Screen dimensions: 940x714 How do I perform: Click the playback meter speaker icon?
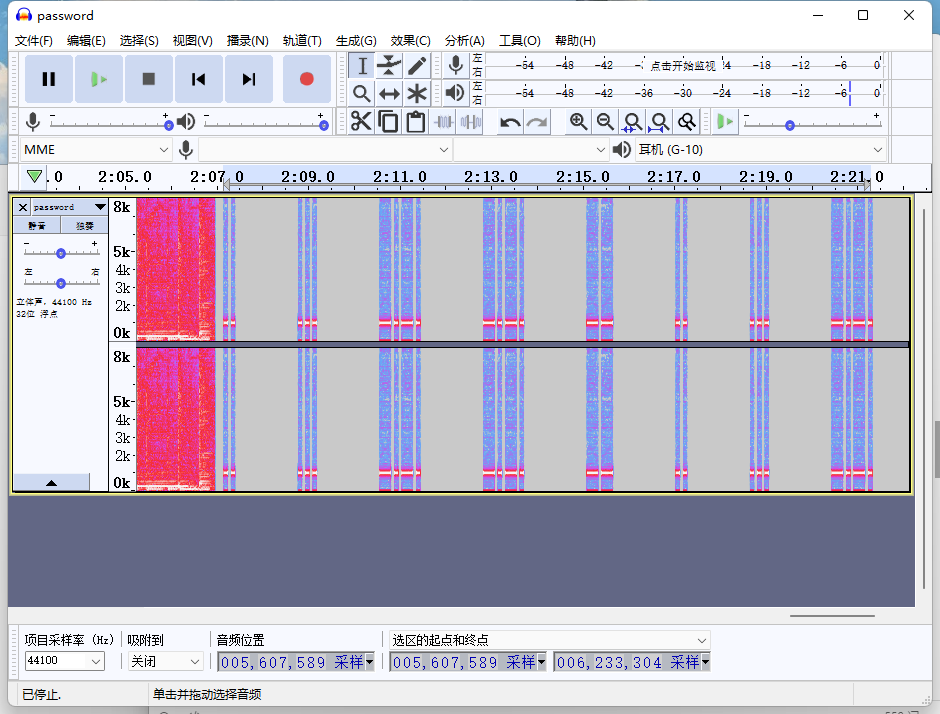[x=456, y=93]
